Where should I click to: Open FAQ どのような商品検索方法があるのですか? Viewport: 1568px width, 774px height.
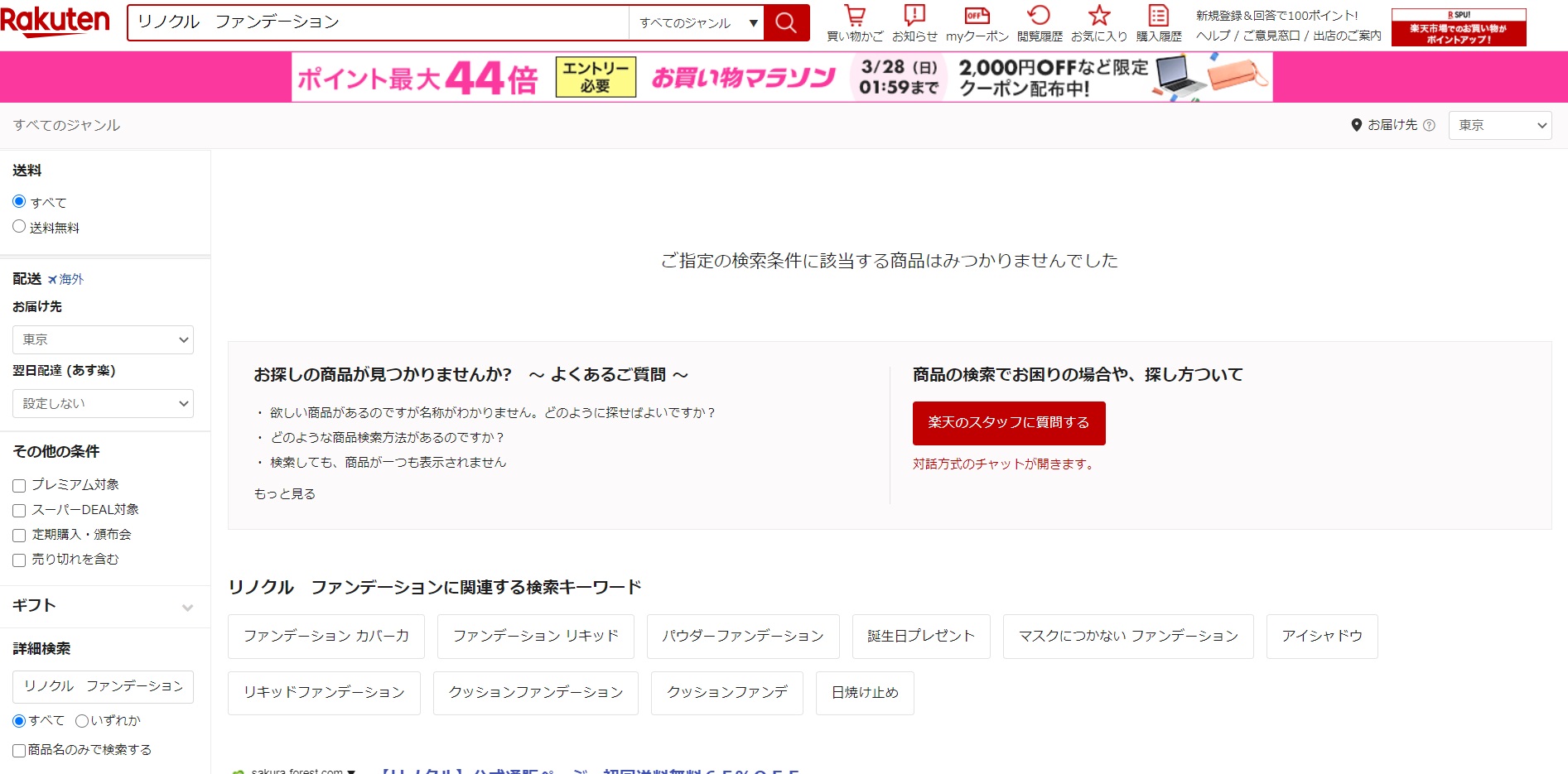tap(387, 438)
